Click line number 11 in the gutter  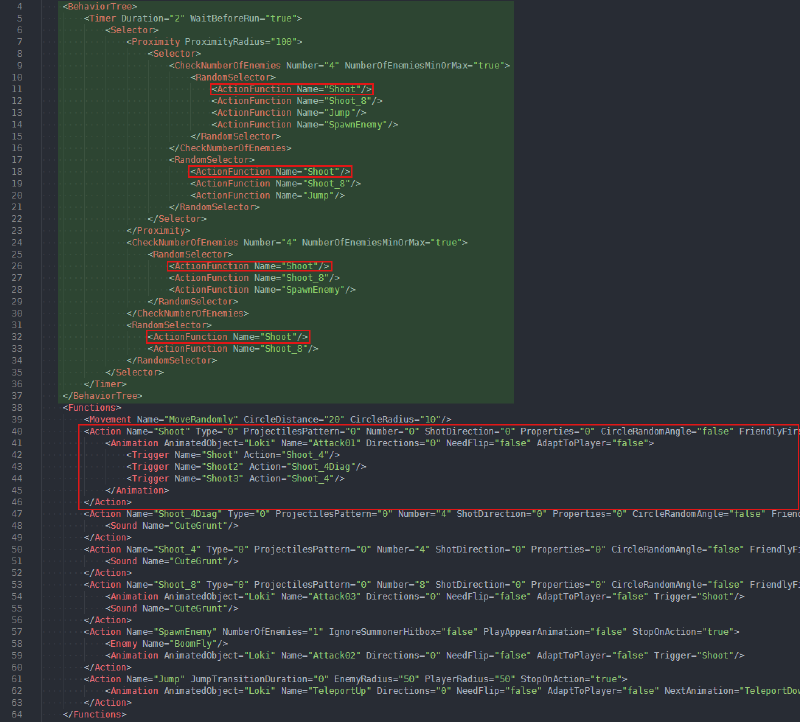point(17,89)
